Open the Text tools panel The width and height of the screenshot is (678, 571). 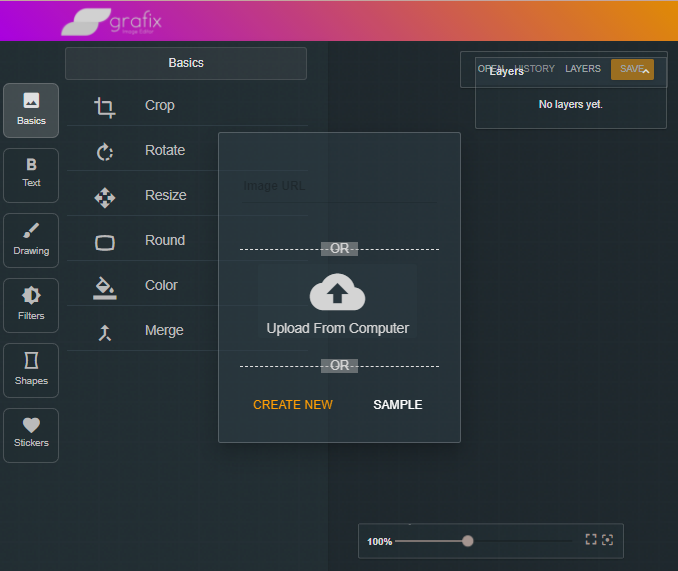tap(31, 173)
